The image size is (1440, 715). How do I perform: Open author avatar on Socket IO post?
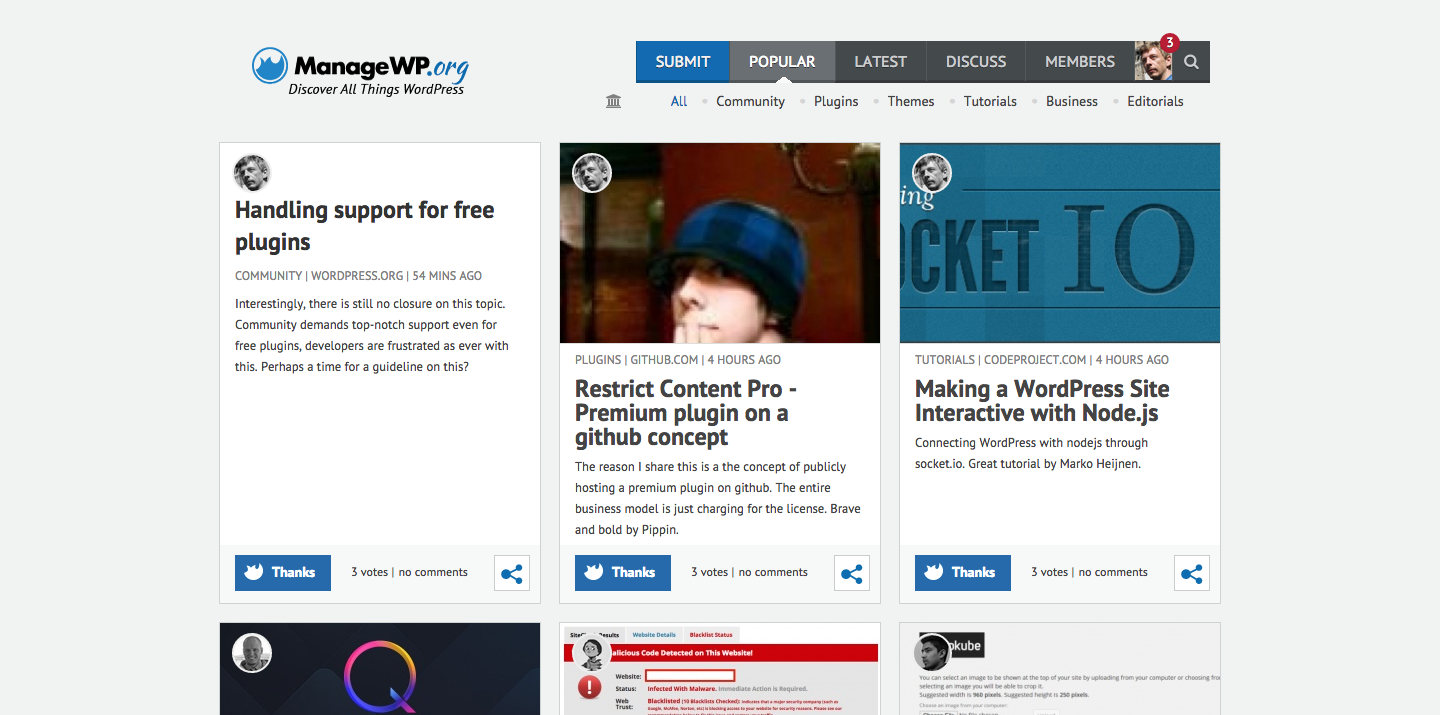click(x=932, y=173)
